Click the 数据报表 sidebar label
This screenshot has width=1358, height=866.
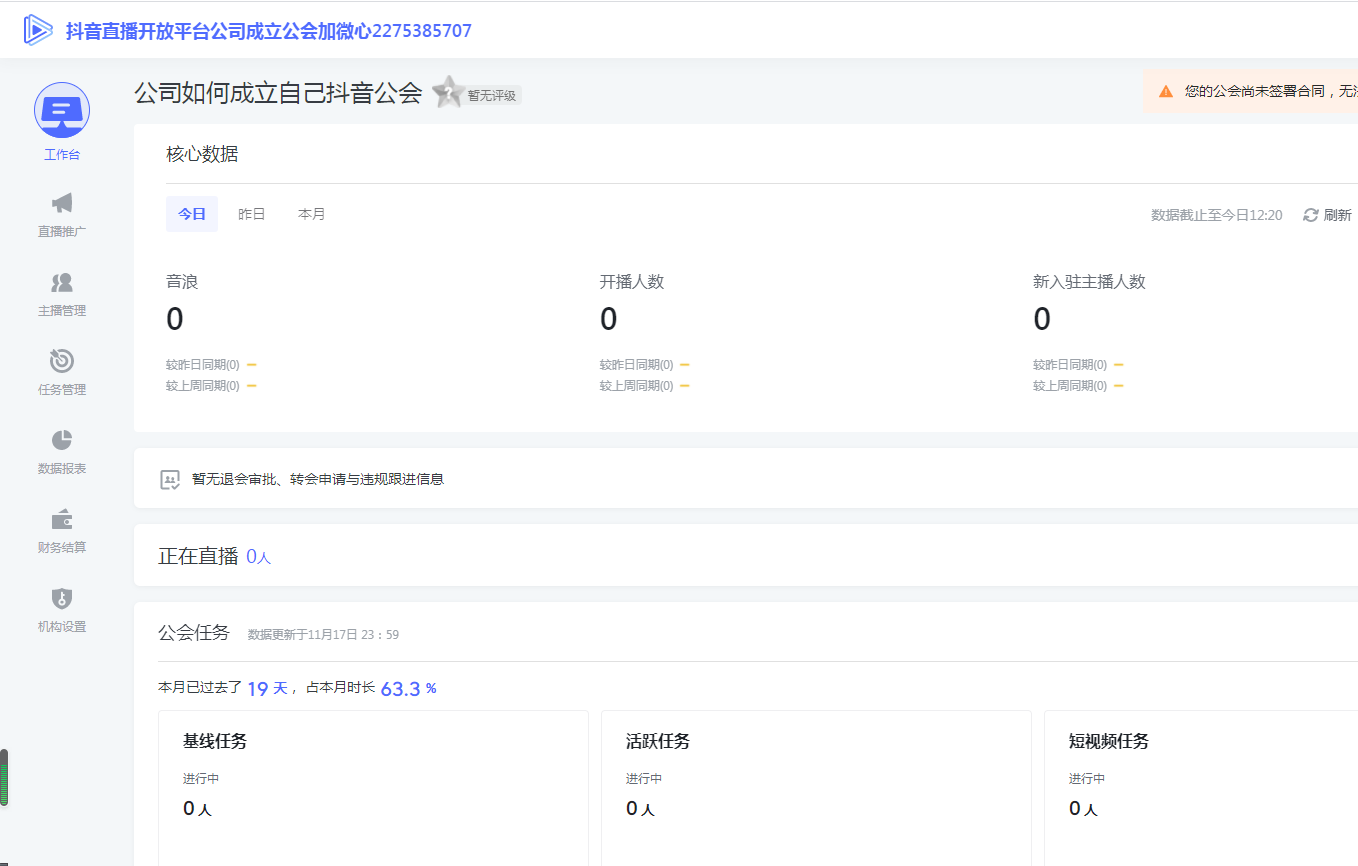tap(62, 469)
